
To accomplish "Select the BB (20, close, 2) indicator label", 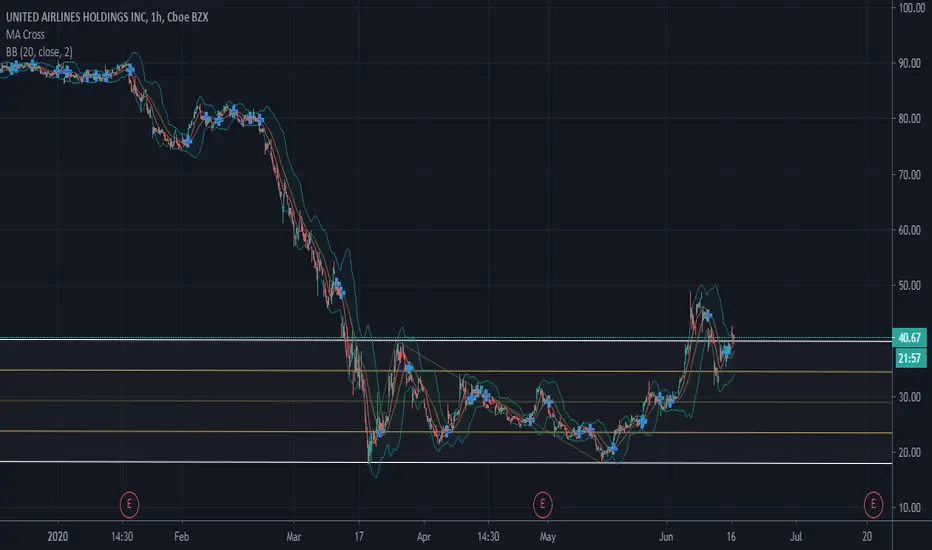I will point(39,52).
